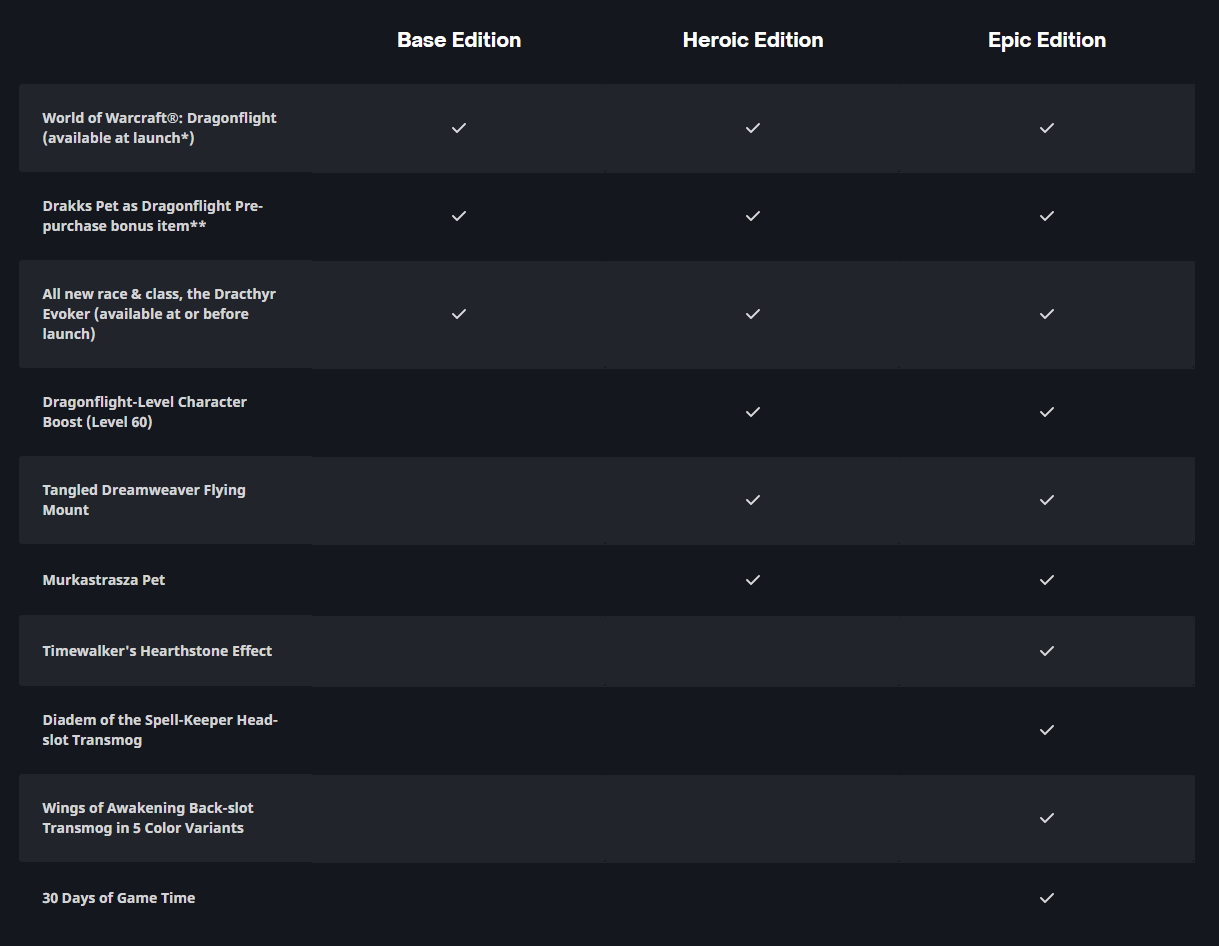Click Heroic Edition checkmark for Character Boost row
The width and height of the screenshot is (1219, 946).
coord(753,412)
